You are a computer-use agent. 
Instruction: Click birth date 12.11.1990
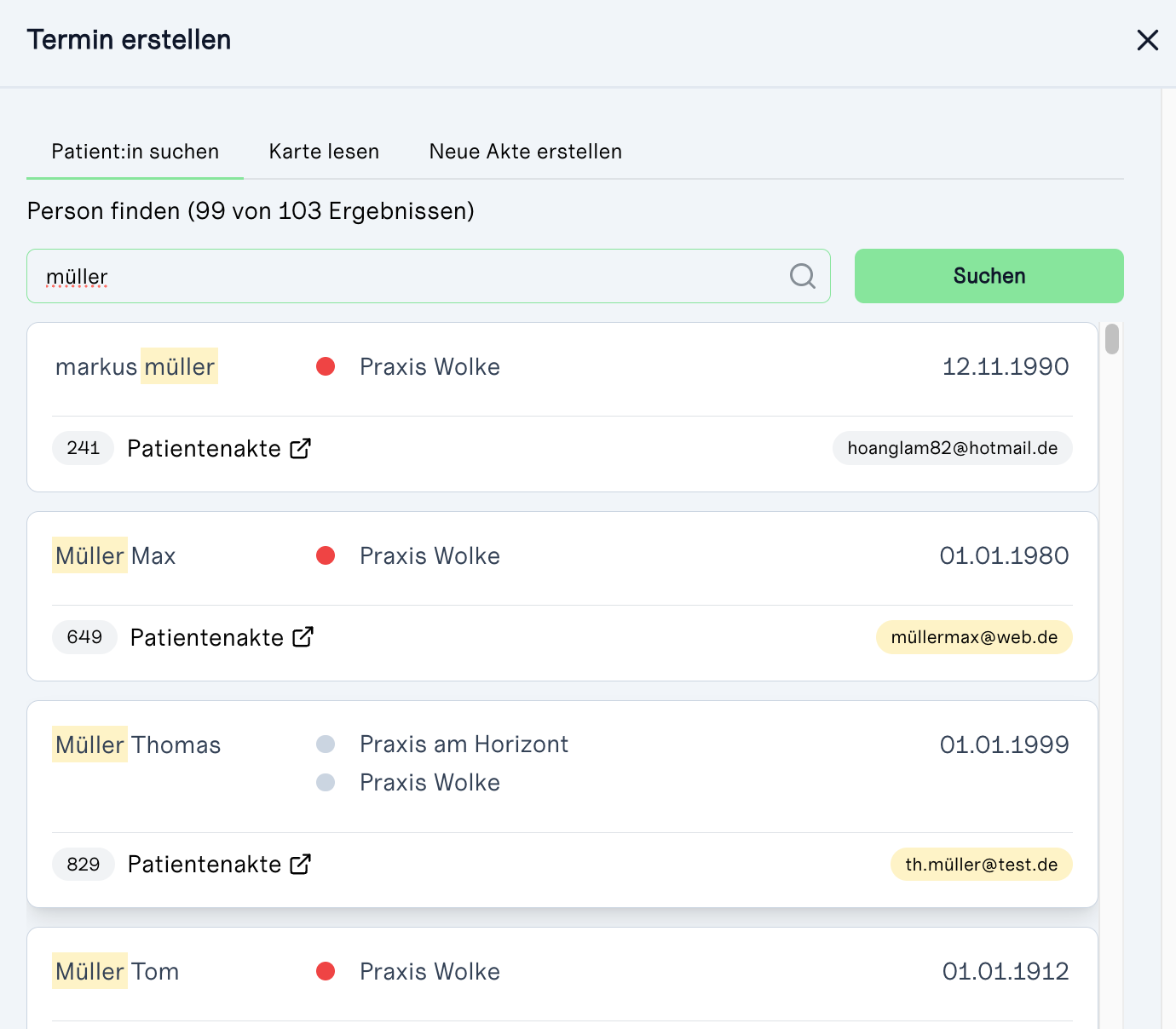point(1006,366)
